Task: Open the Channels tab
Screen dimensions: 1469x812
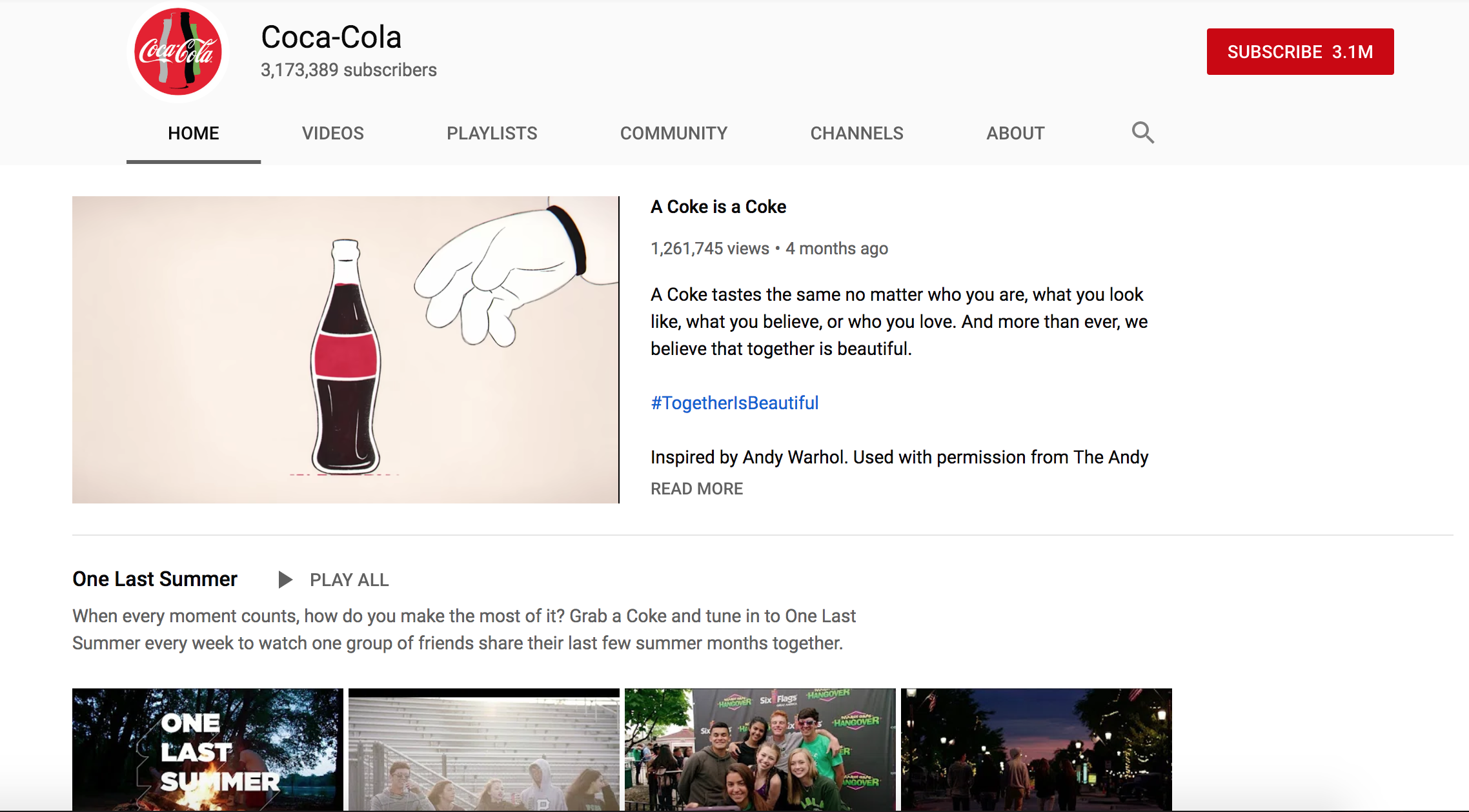Action: [x=856, y=133]
